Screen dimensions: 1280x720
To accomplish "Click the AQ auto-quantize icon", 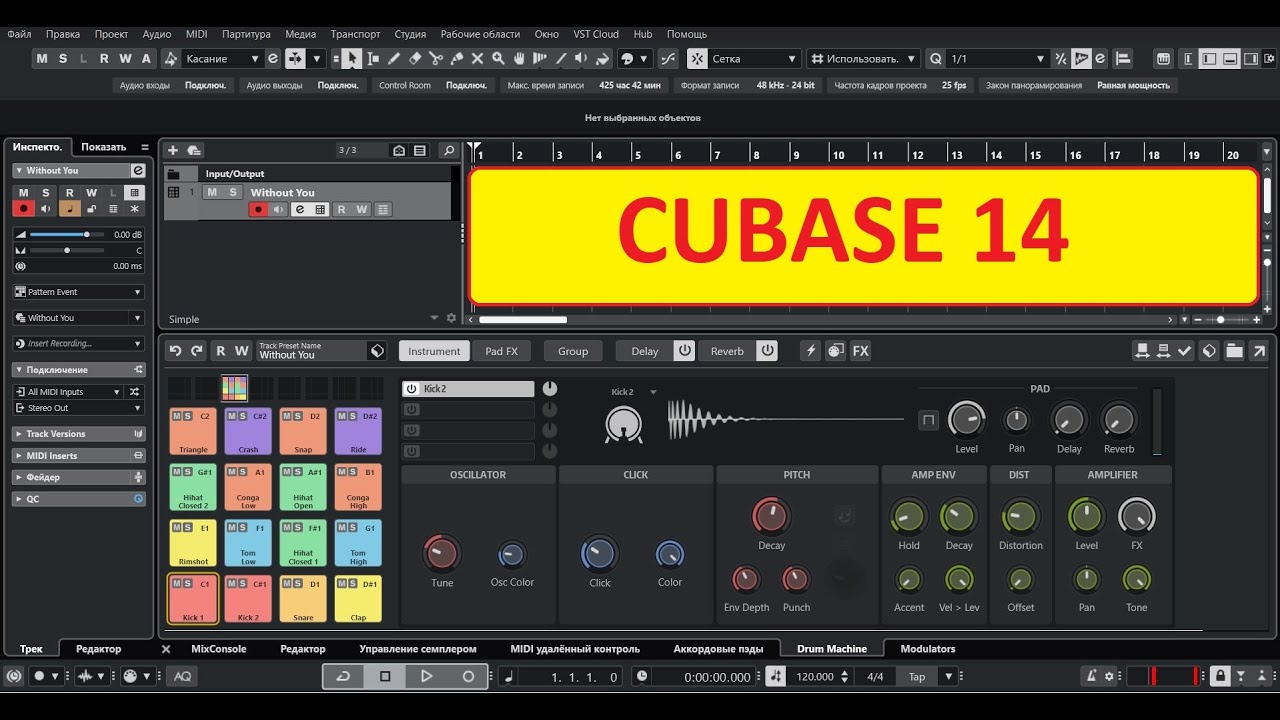I will tap(182, 677).
